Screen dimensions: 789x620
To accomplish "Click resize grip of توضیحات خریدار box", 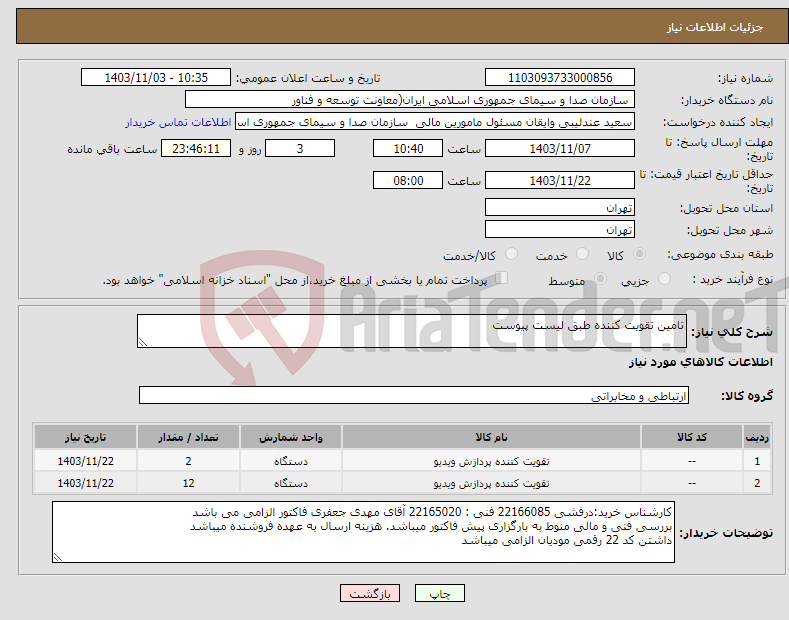I will 58,557.
